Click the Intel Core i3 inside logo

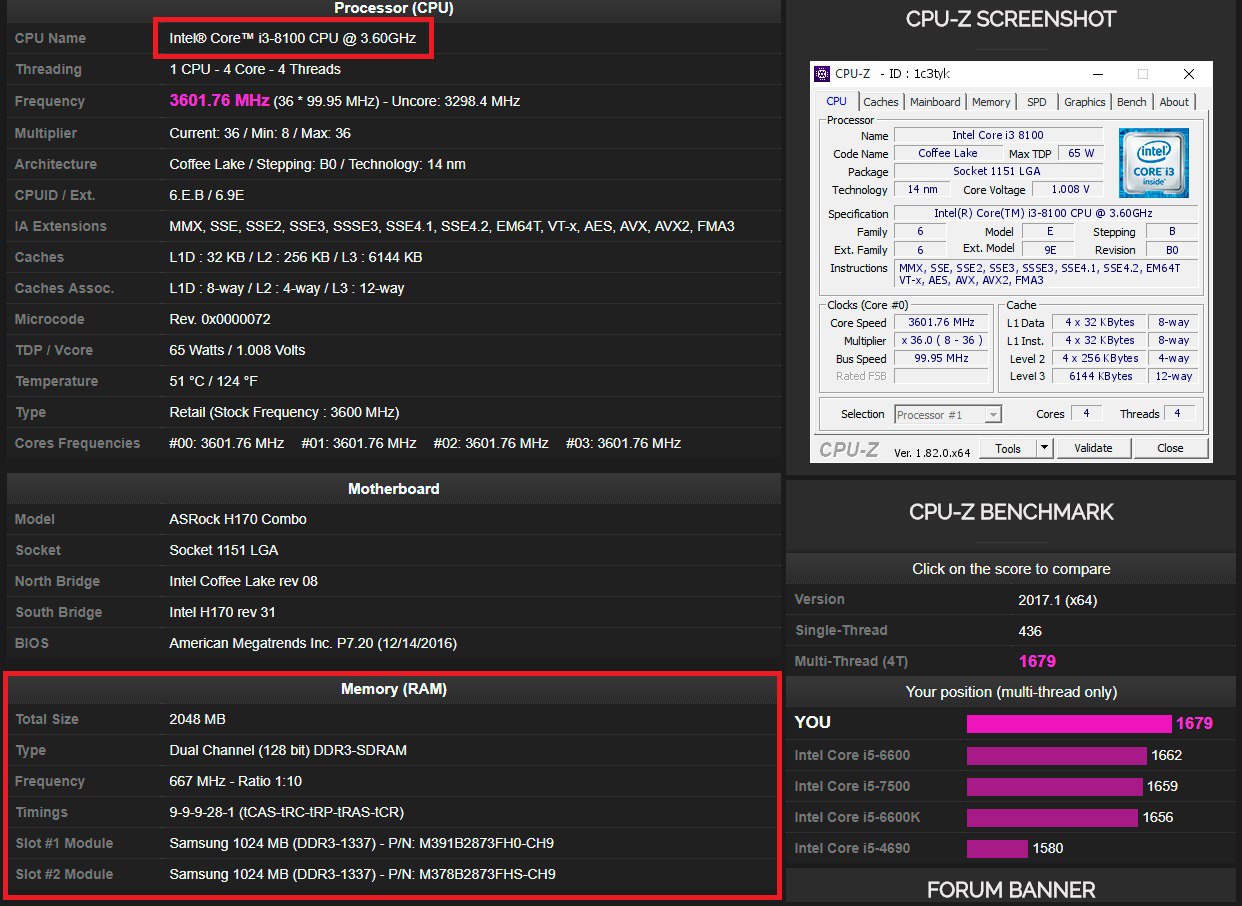pos(1154,162)
